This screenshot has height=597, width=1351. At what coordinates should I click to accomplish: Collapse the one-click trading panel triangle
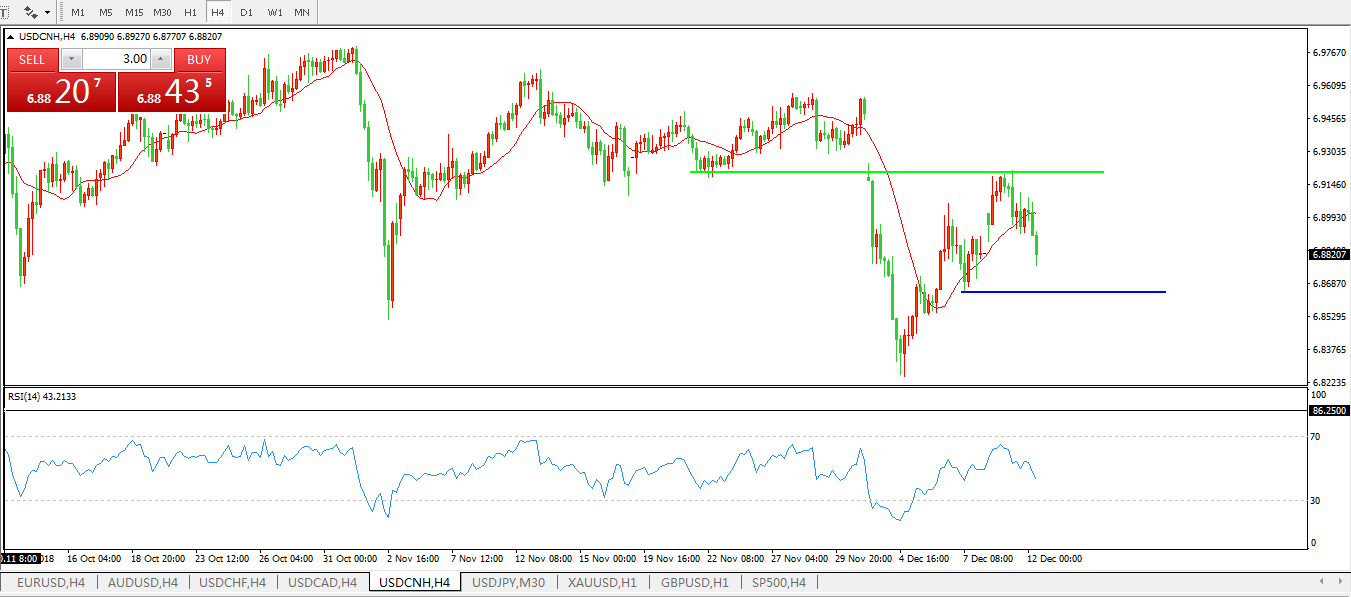pos(11,37)
